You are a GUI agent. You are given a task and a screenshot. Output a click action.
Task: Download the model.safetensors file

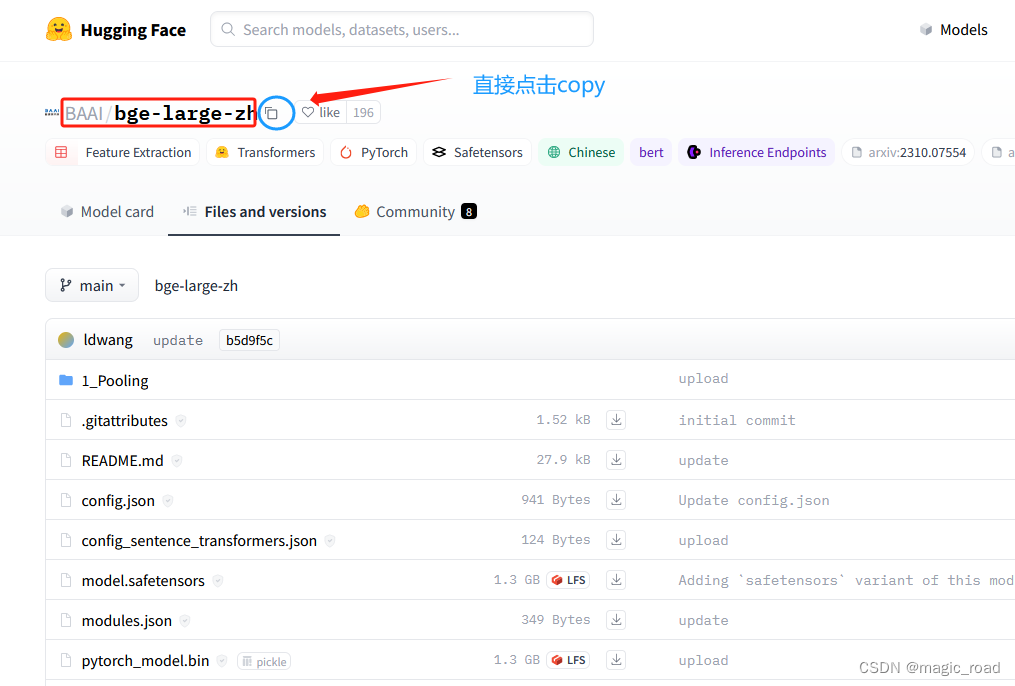point(615,580)
